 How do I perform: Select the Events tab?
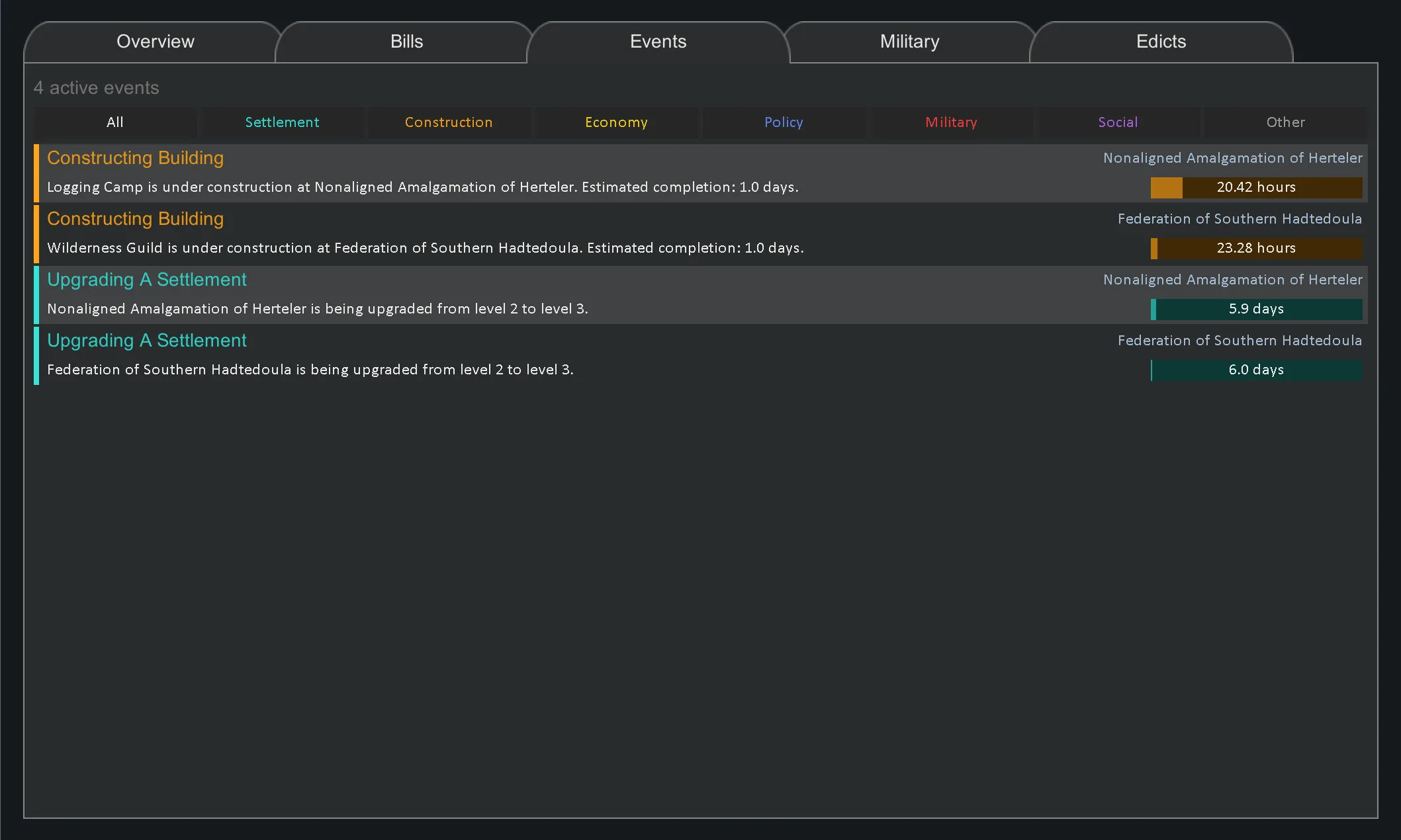click(658, 42)
